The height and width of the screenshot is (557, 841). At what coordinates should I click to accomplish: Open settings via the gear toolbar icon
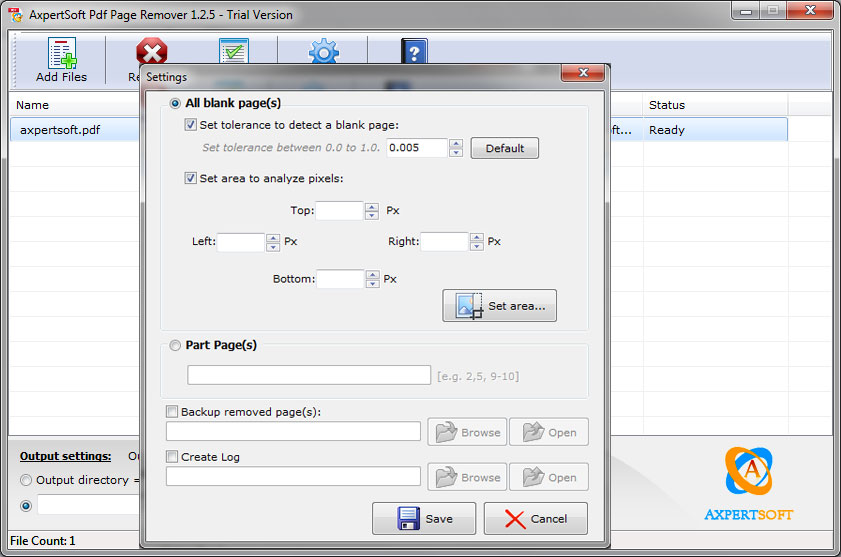[324, 52]
